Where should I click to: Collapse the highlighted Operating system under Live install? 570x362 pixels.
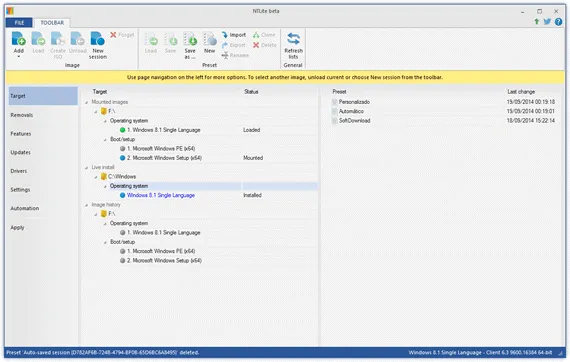105,186
